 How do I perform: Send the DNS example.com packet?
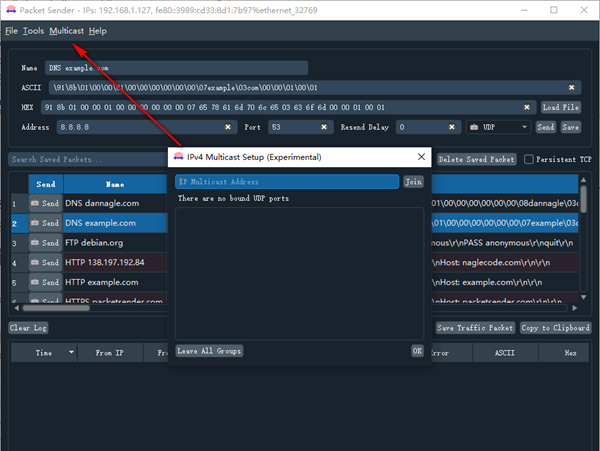46,223
